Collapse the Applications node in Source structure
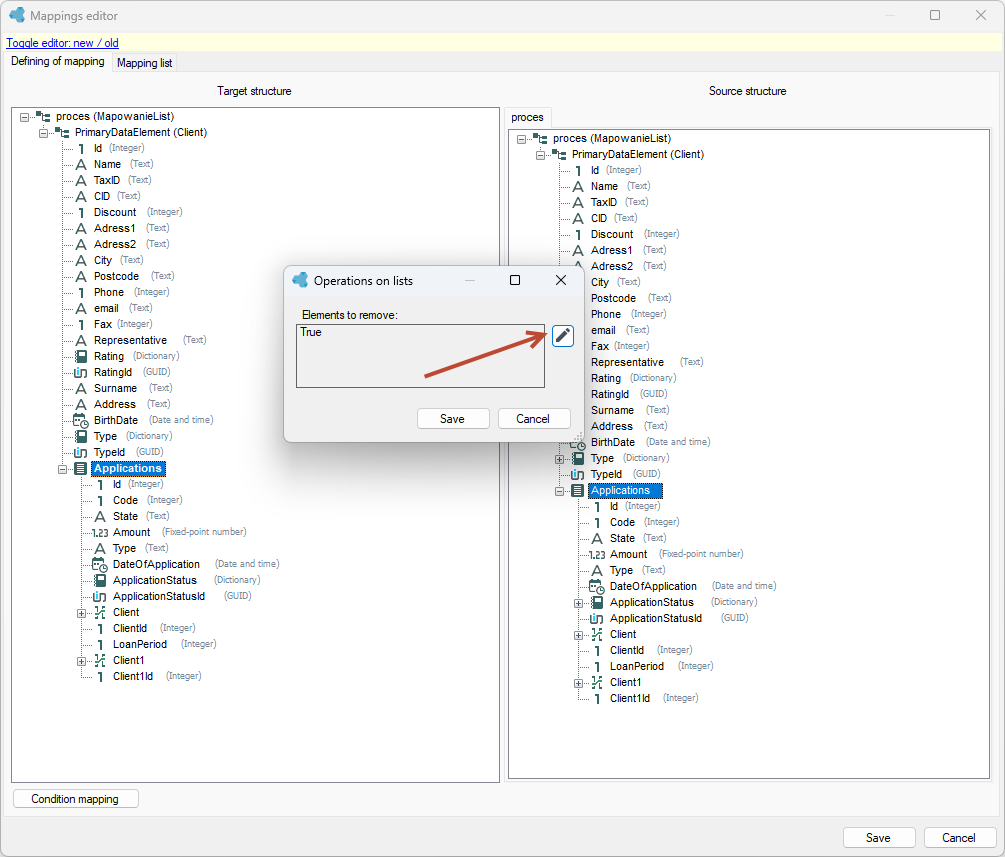The width and height of the screenshot is (1005, 857). [x=559, y=491]
